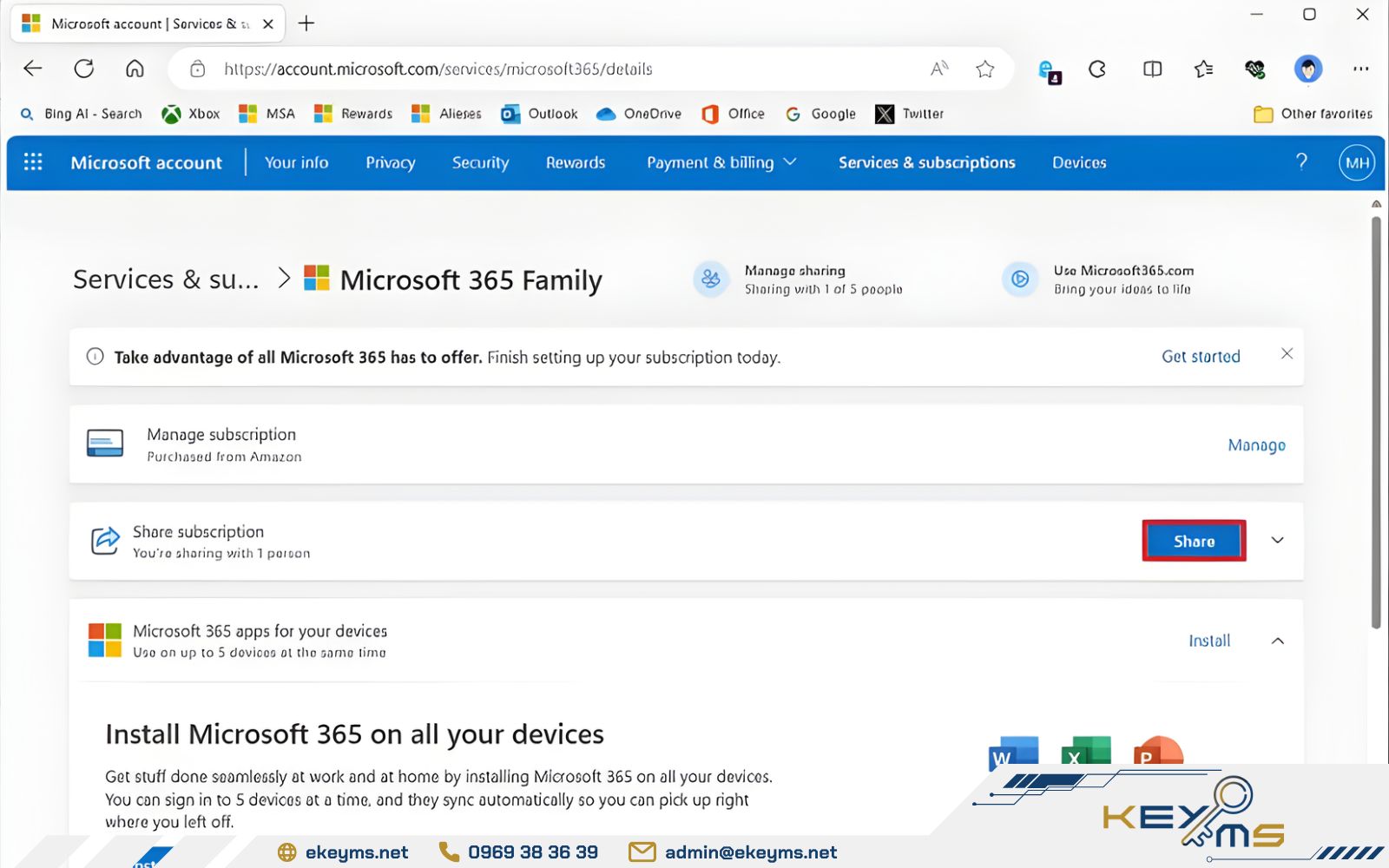Open browser settings and more menu
Viewport: 1389px width, 868px height.
pyautogui.click(x=1360, y=69)
